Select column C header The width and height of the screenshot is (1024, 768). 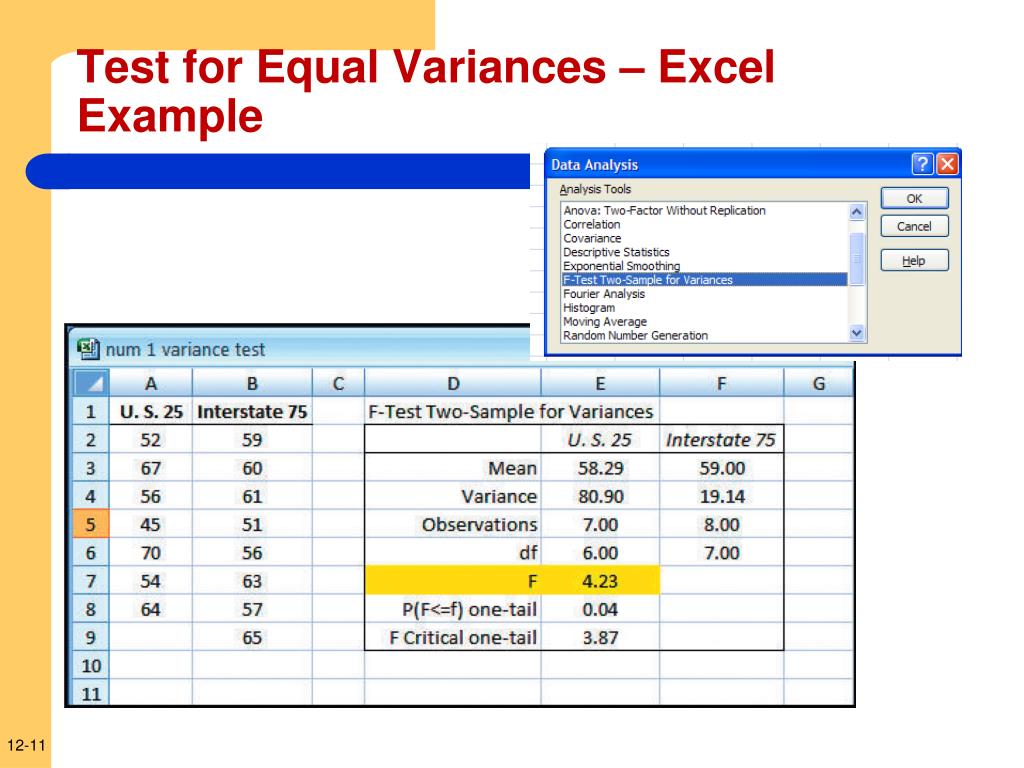coord(338,383)
